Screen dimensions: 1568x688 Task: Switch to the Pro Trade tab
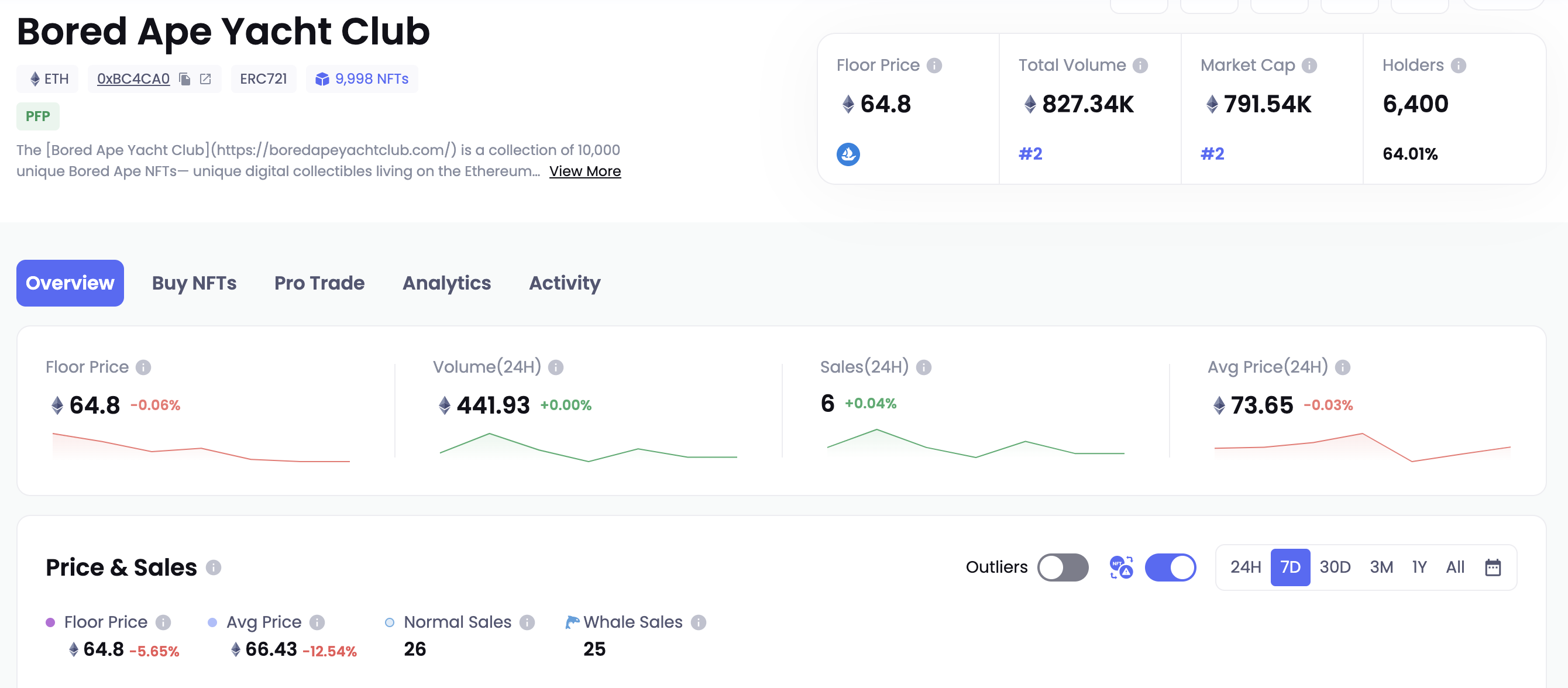click(x=319, y=283)
